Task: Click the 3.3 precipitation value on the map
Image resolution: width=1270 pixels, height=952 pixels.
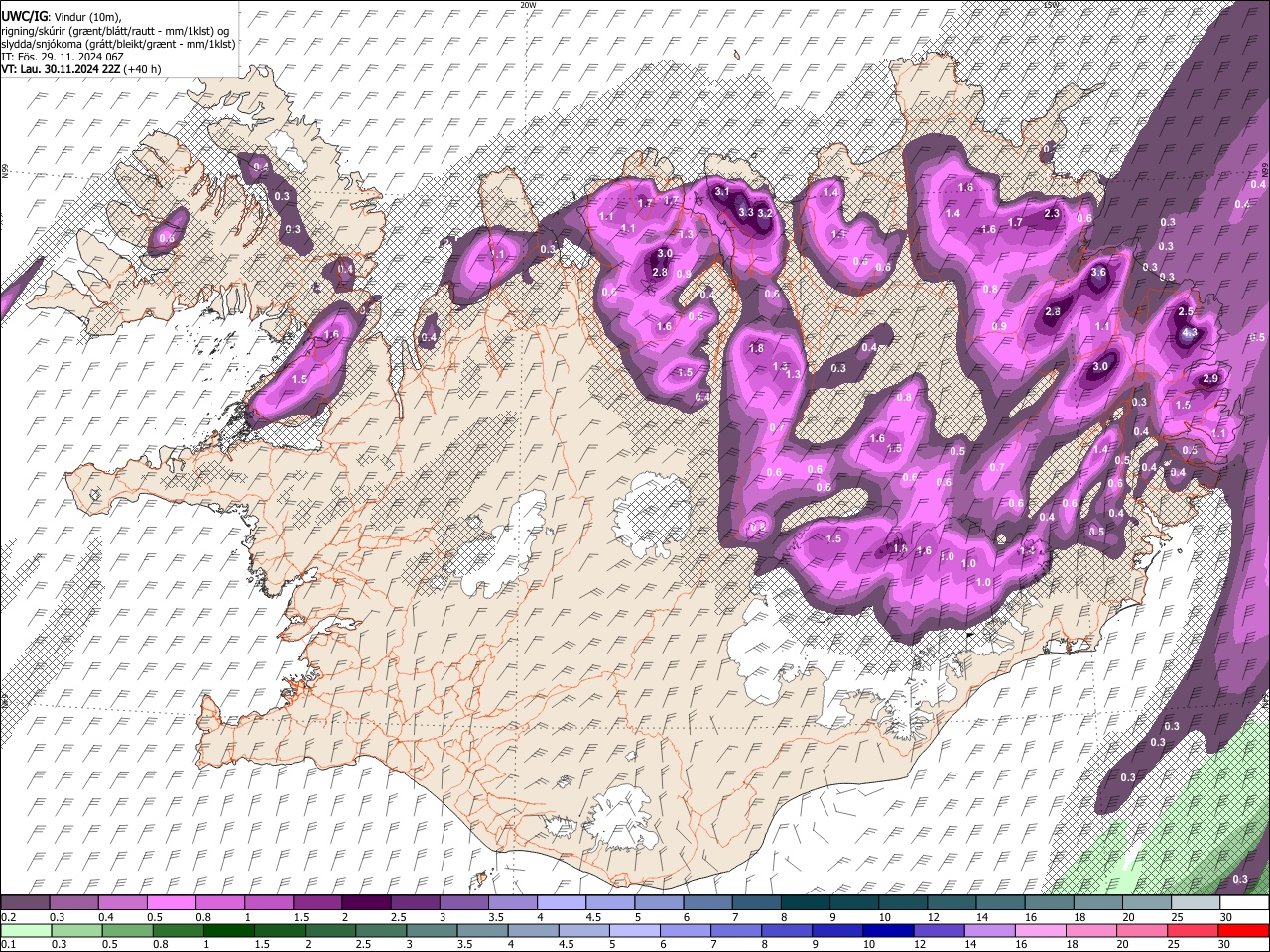Action: point(746,213)
